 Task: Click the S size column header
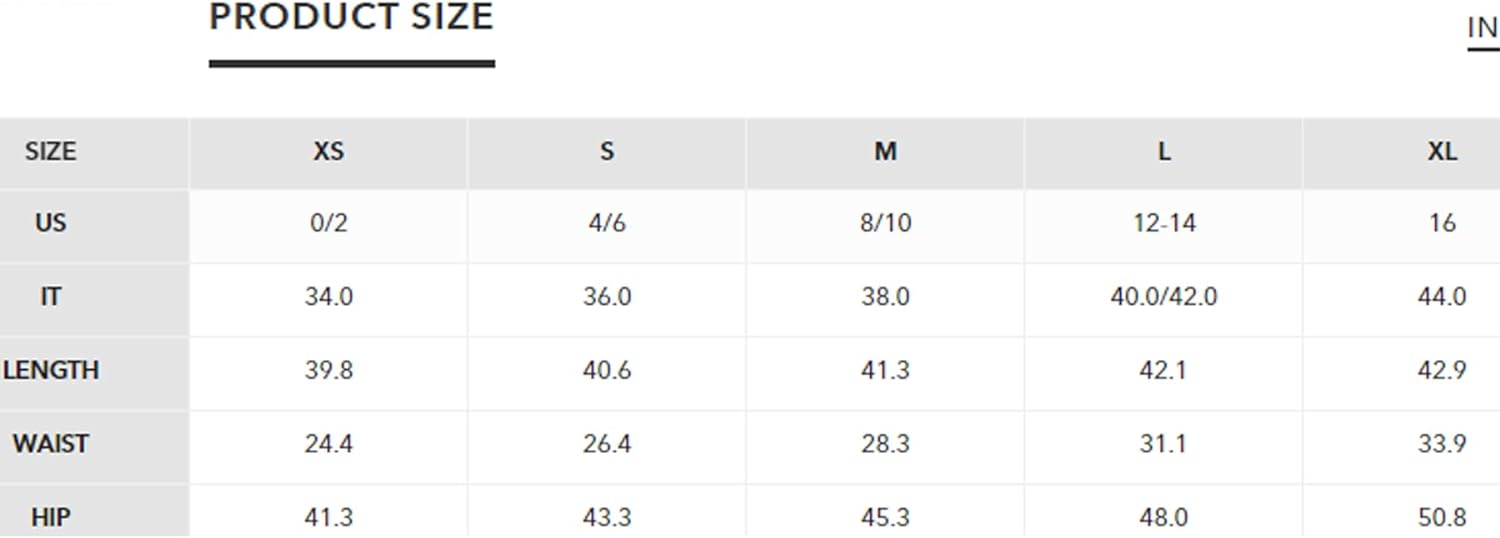click(607, 152)
